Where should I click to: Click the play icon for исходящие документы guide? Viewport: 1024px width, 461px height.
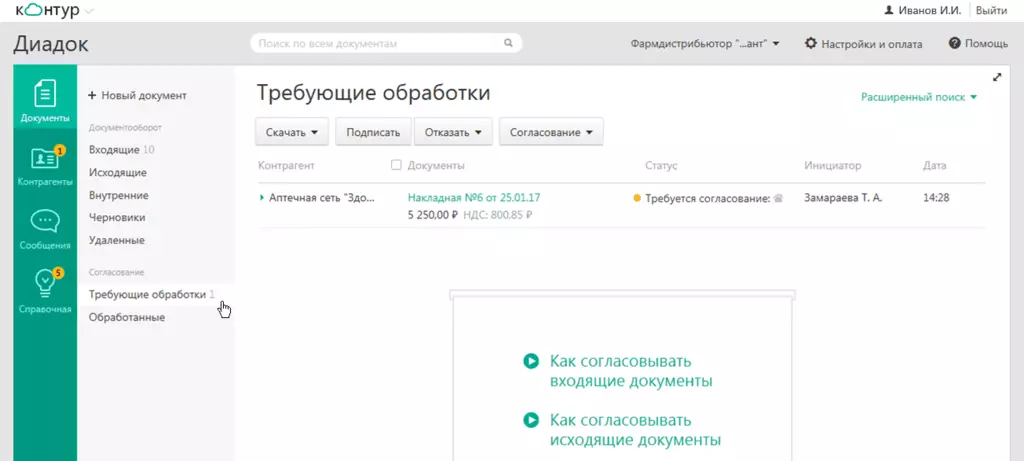click(x=531, y=420)
